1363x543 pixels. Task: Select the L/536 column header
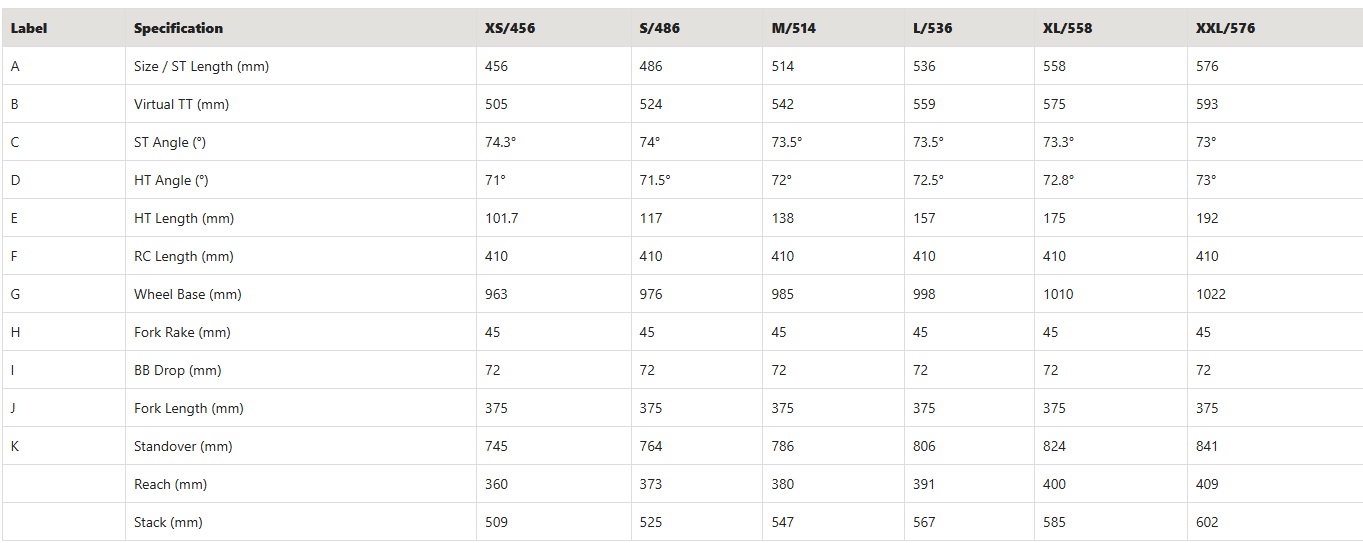point(933,28)
